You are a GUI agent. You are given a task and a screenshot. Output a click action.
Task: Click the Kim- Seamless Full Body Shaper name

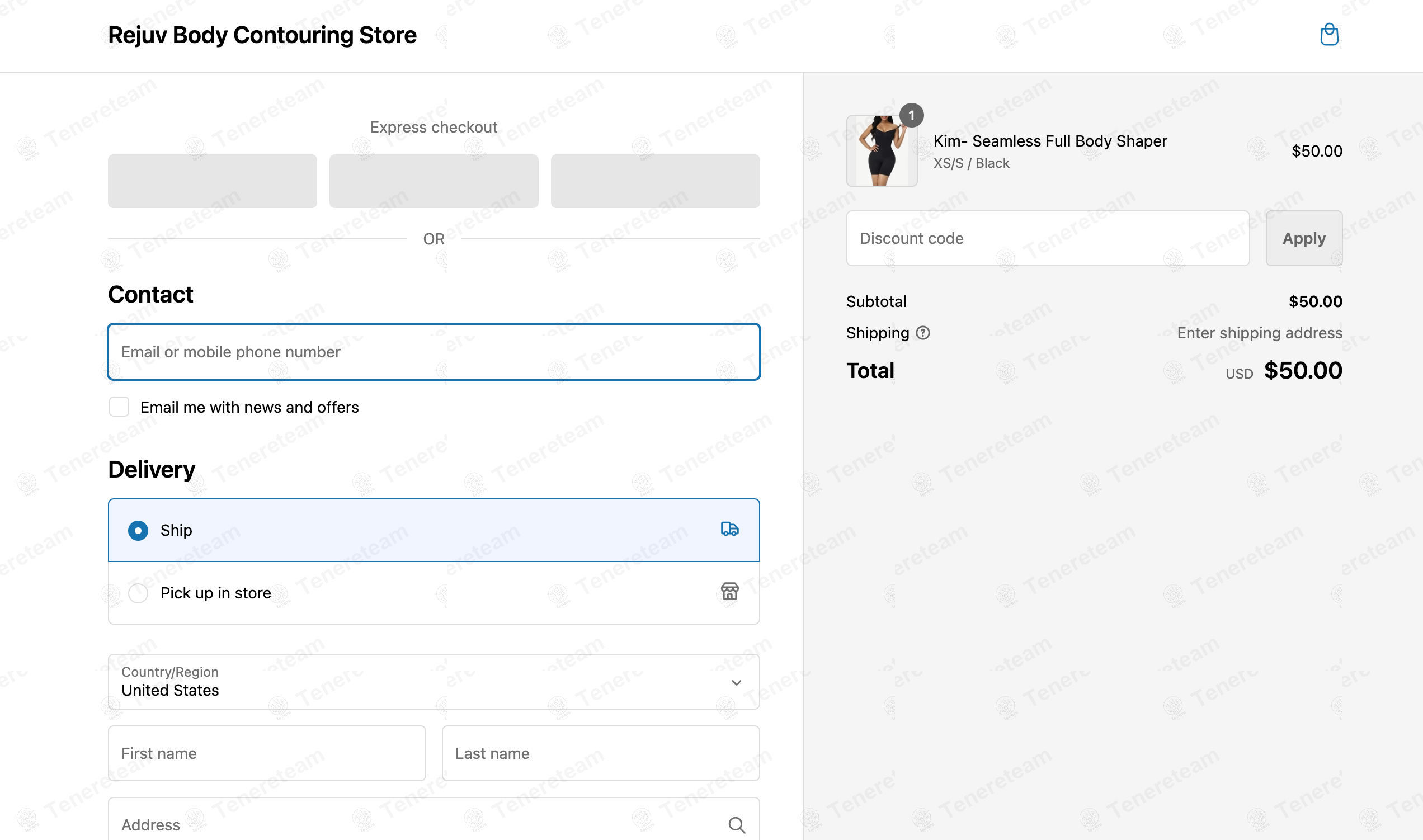[x=1050, y=141]
